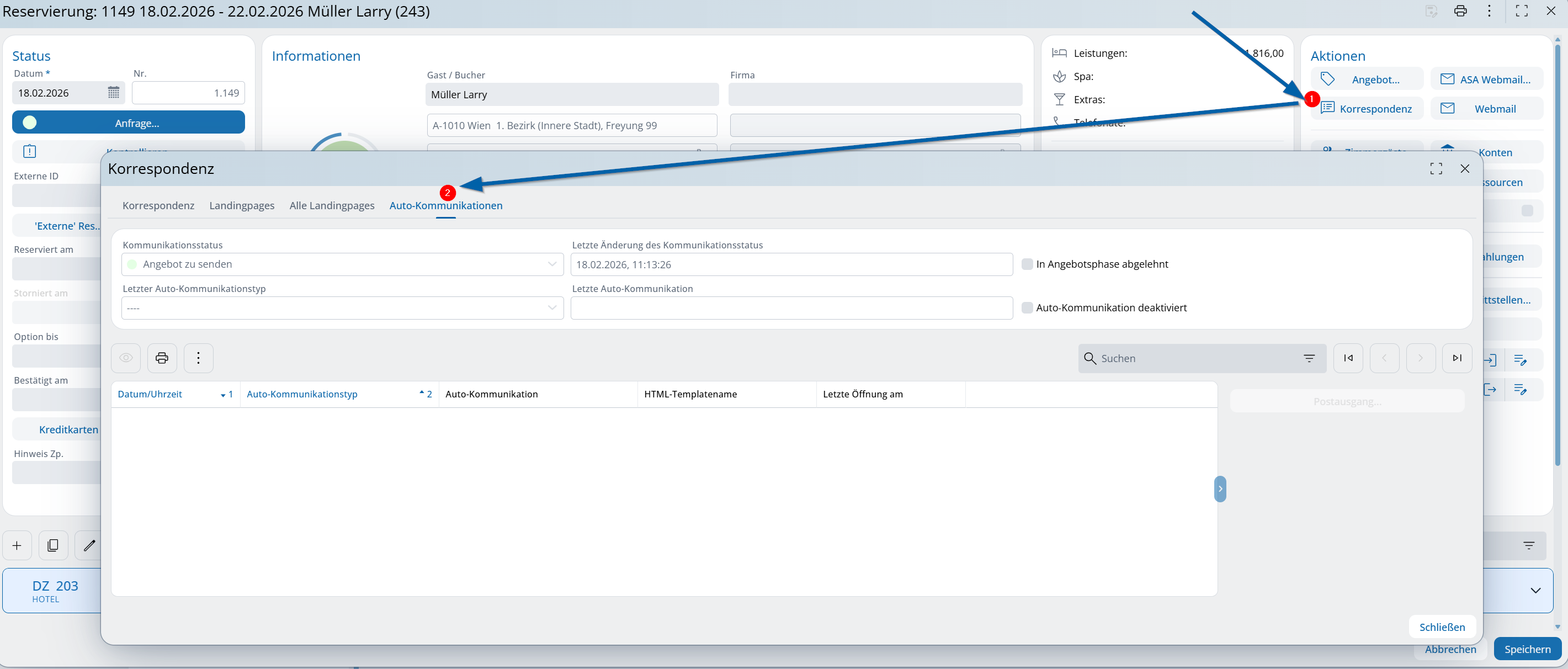Jump to last record with navigation icon

(x=1457, y=358)
